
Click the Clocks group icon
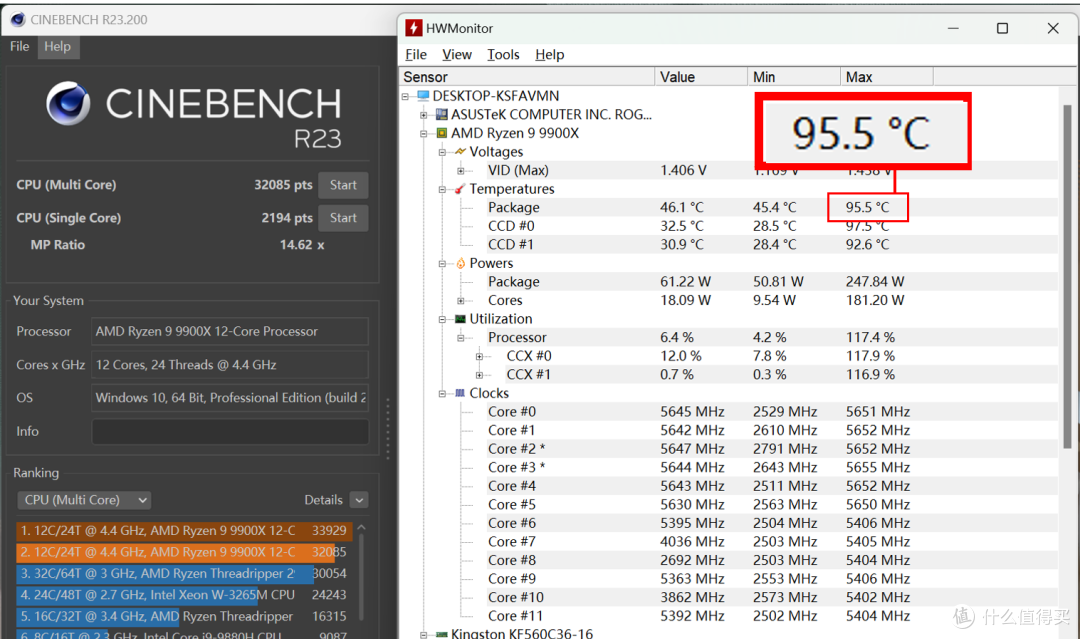point(460,393)
